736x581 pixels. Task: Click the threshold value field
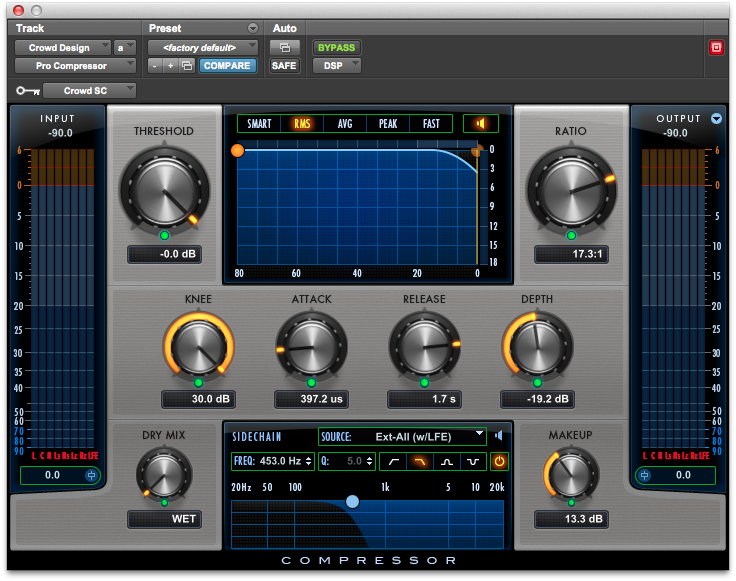(x=164, y=254)
